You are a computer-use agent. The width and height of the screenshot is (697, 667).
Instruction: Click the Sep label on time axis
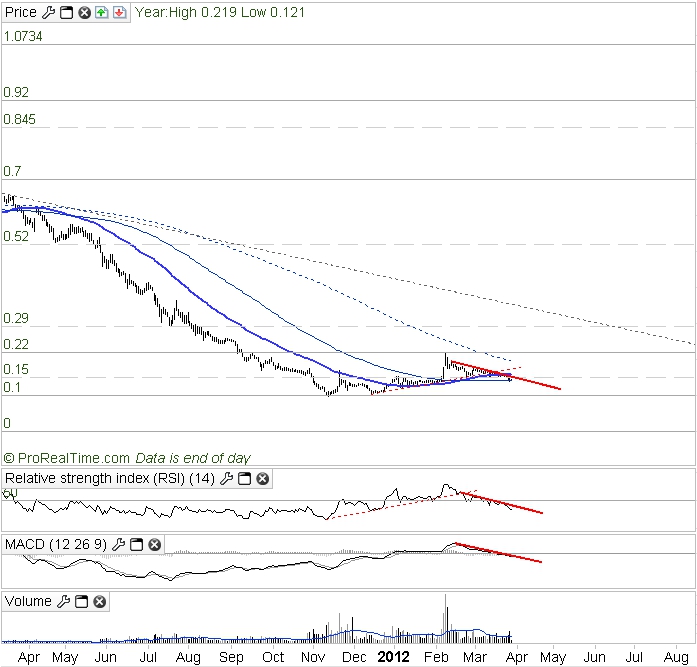click(x=231, y=657)
